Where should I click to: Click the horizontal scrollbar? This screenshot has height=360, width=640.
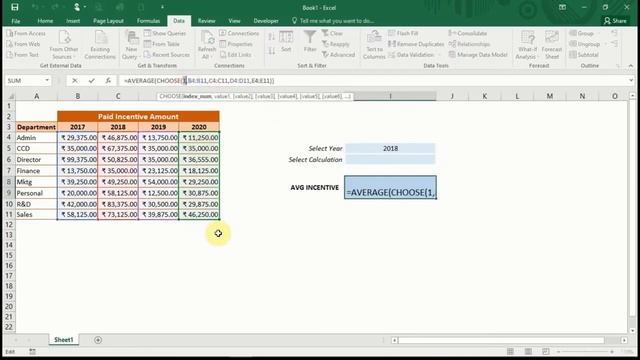pyautogui.click(x=501, y=340)
